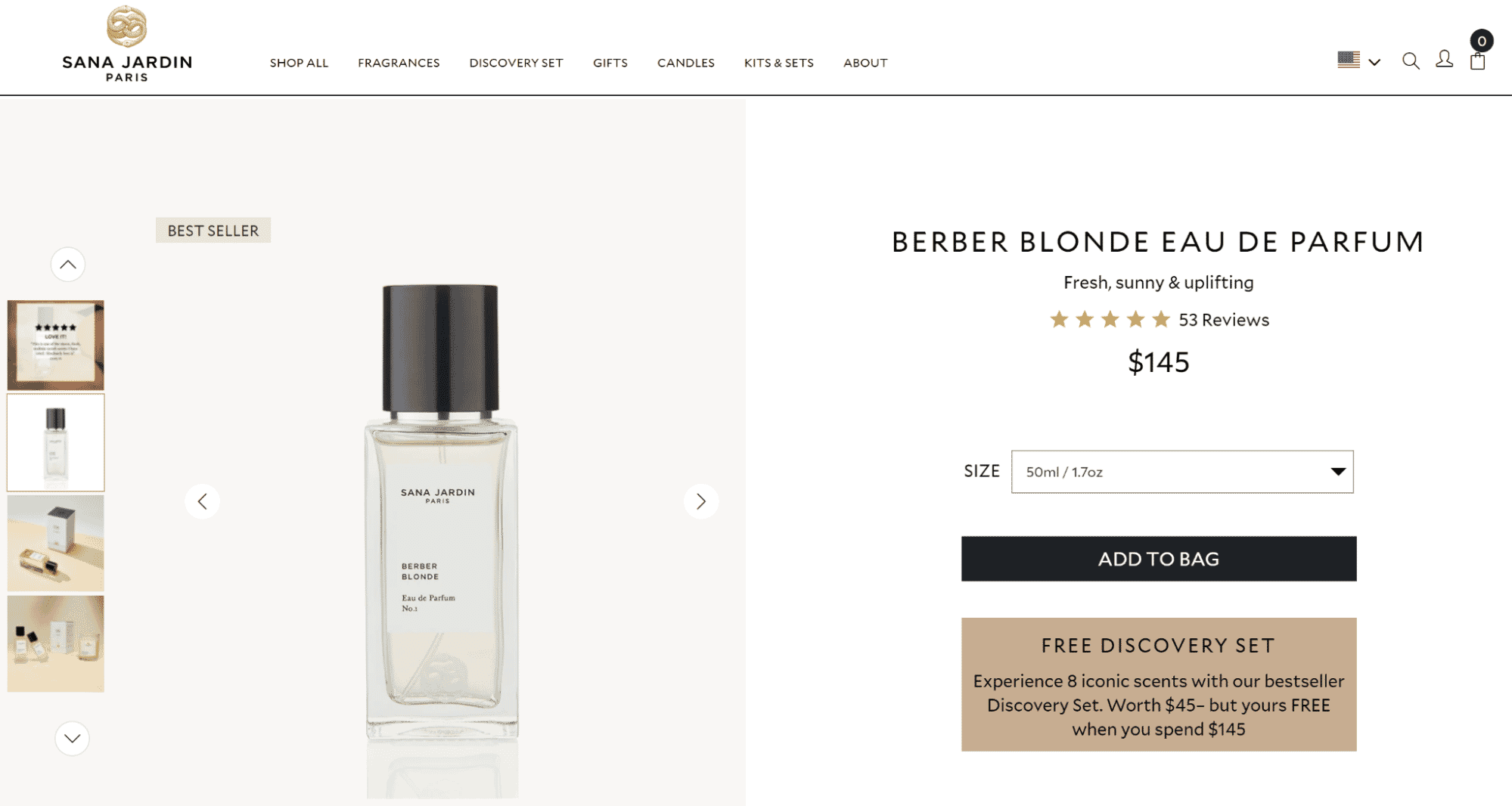The height and width of the screenshot is (806, 1512).
Task: Expand the 50ml size dropdown
Action: tap(1182, 472)
